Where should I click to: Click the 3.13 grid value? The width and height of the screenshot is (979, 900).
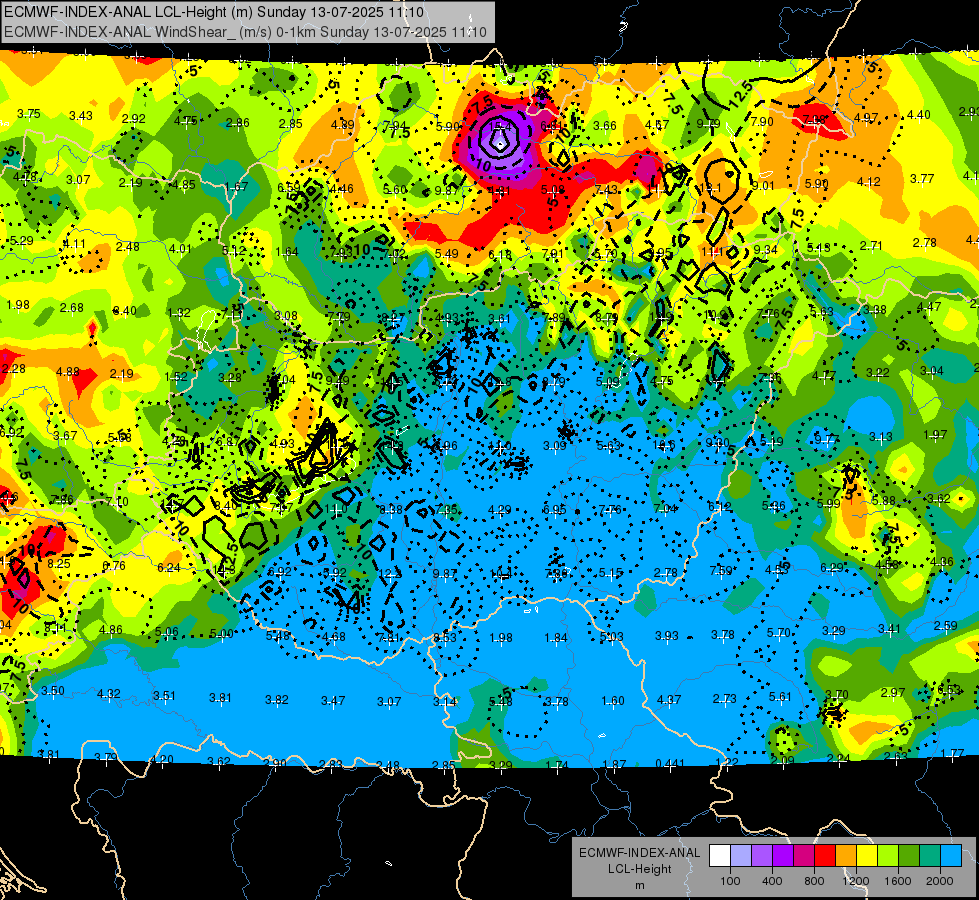881,437
